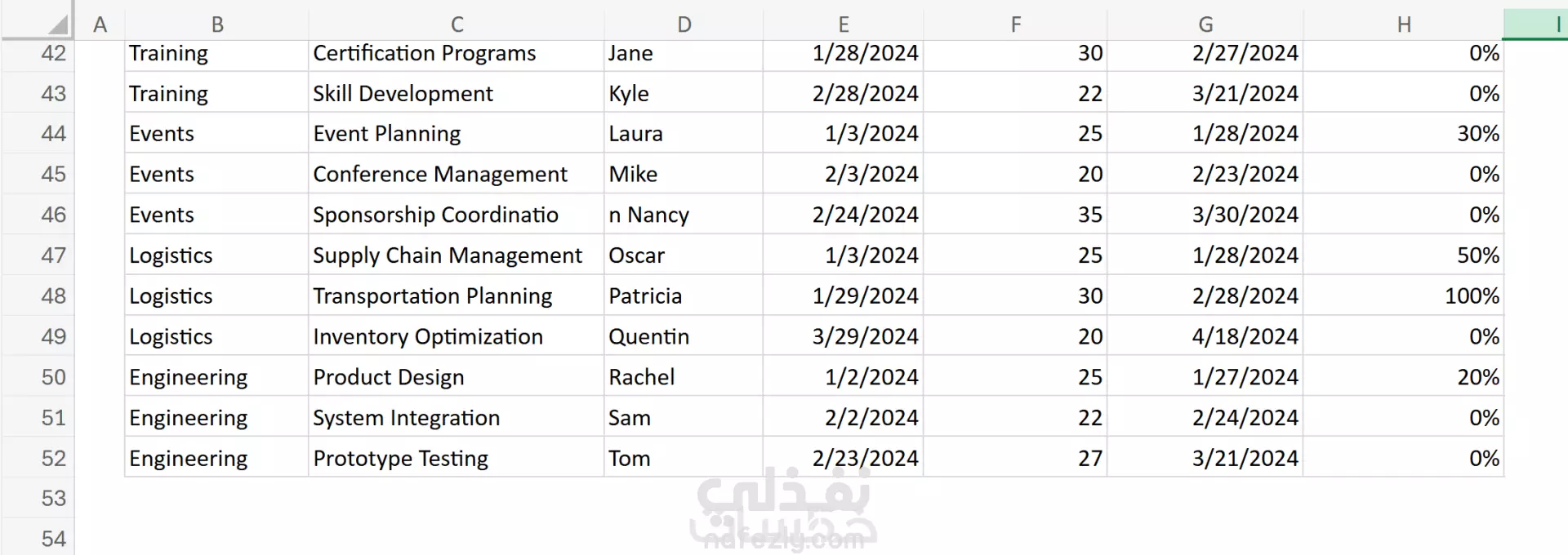Click the 35 duration cell for Nancy
Screen dimensions: 1568x555
pos(1015,215)
